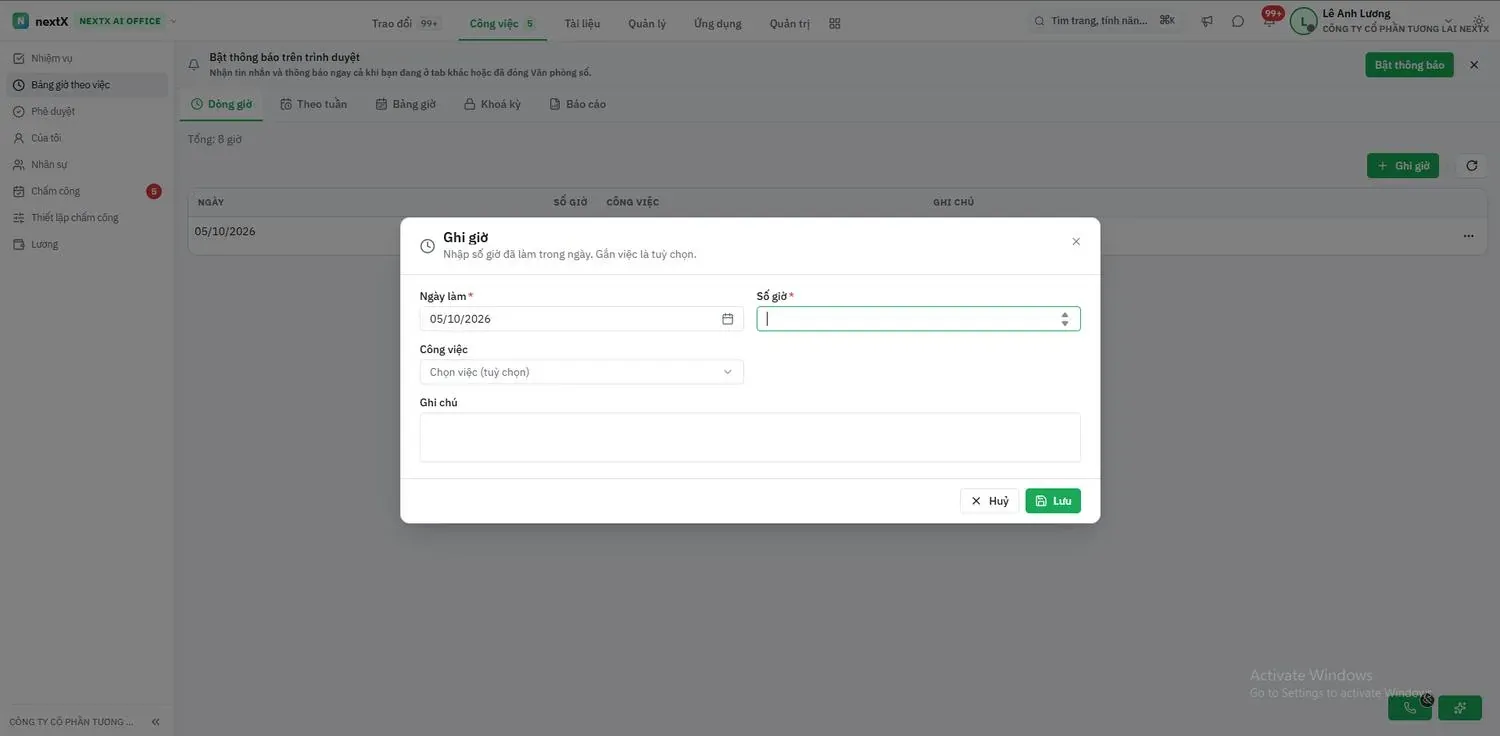
Task: Collapse the sidebar with double chevron
Action: coord(155,722)
